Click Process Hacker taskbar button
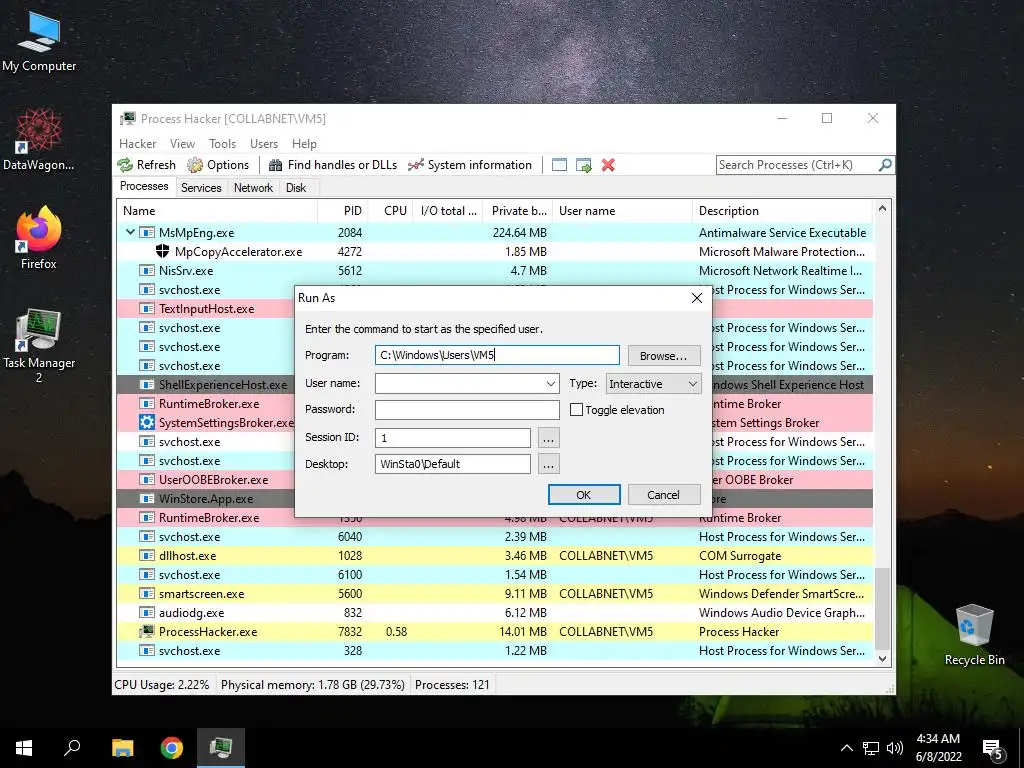 coord(221,748)
